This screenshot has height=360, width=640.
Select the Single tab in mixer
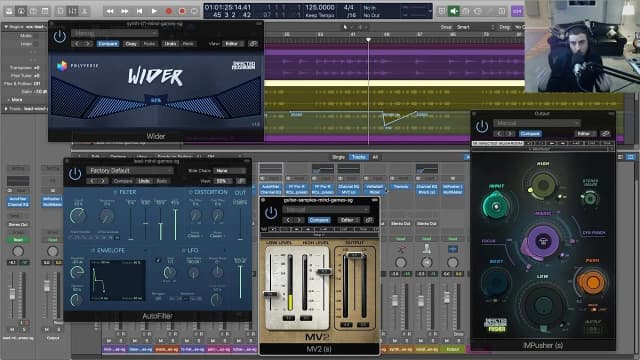coord(338,157)
